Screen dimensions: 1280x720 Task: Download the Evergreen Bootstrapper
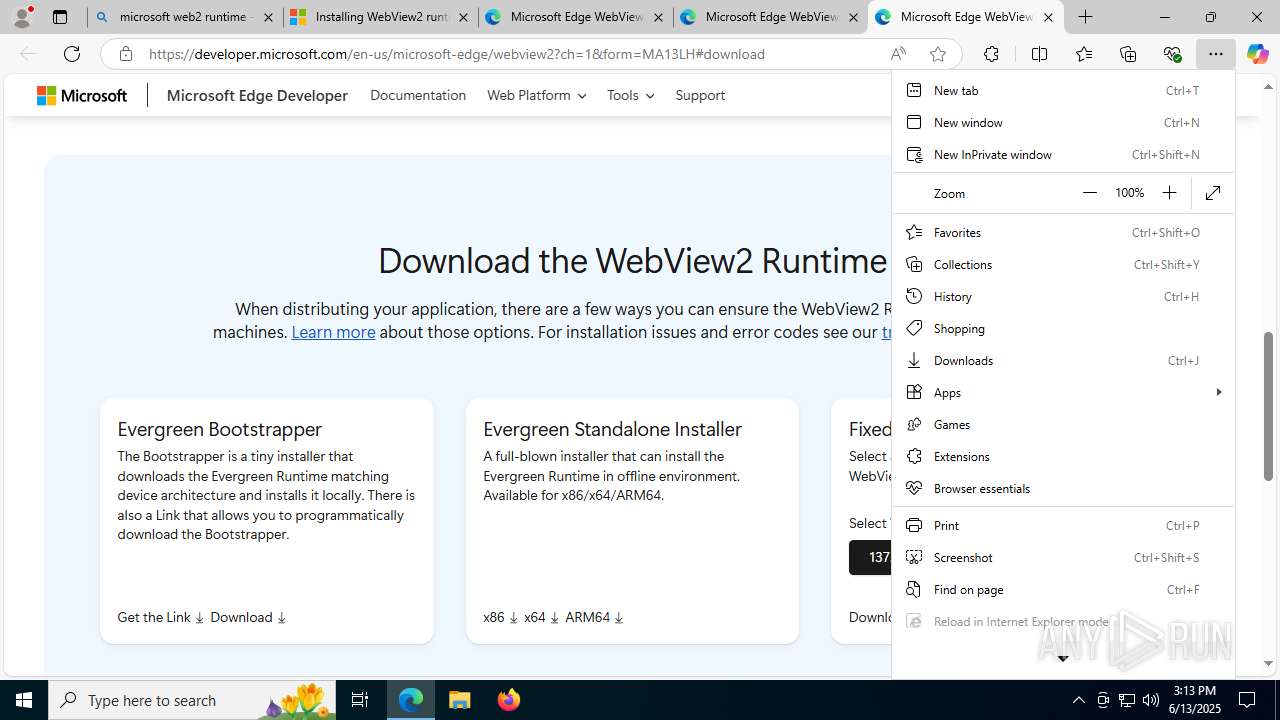[x=248, y=617]
